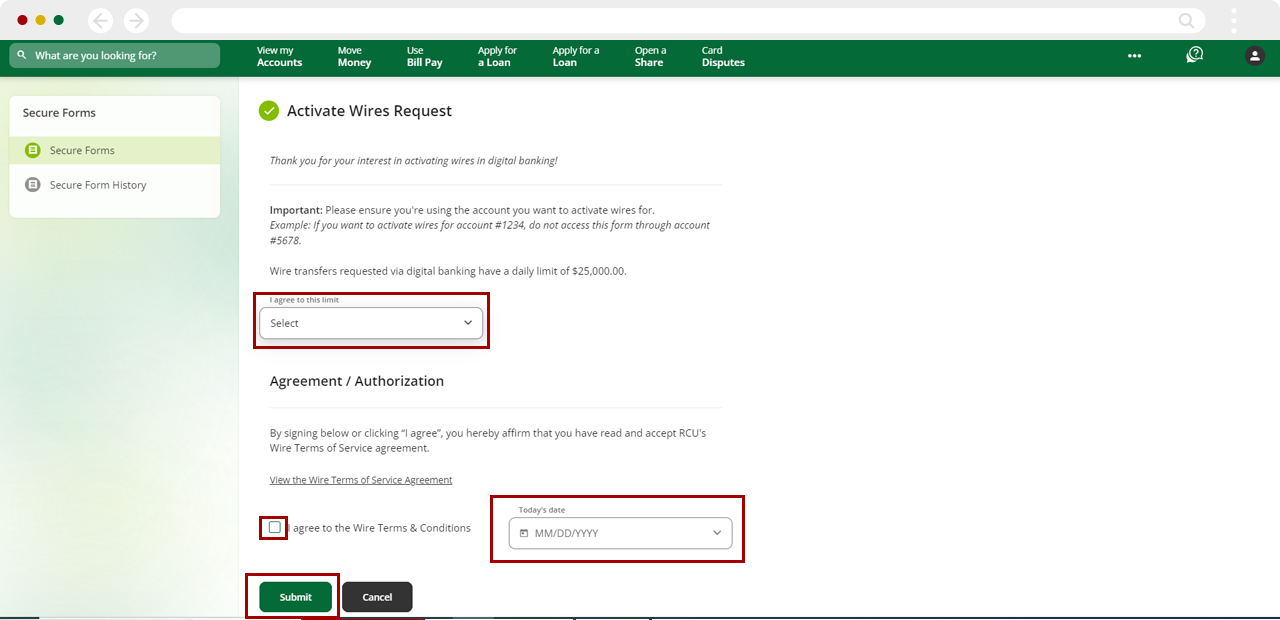Viewport: 1280px width, 620px height.
Task: Click the green window maximize dot
Action: point(58,20)
